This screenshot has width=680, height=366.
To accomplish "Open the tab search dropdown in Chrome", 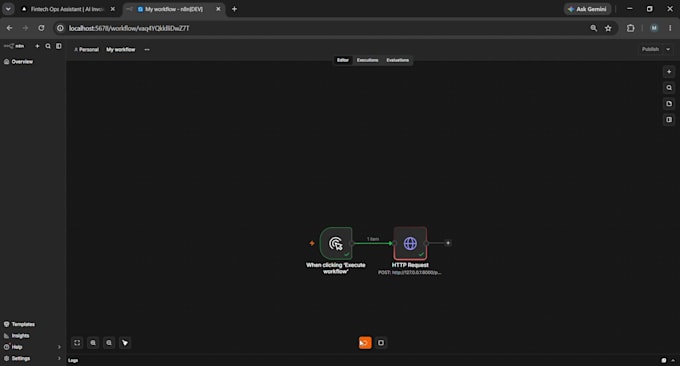I will tap(8, 9).
